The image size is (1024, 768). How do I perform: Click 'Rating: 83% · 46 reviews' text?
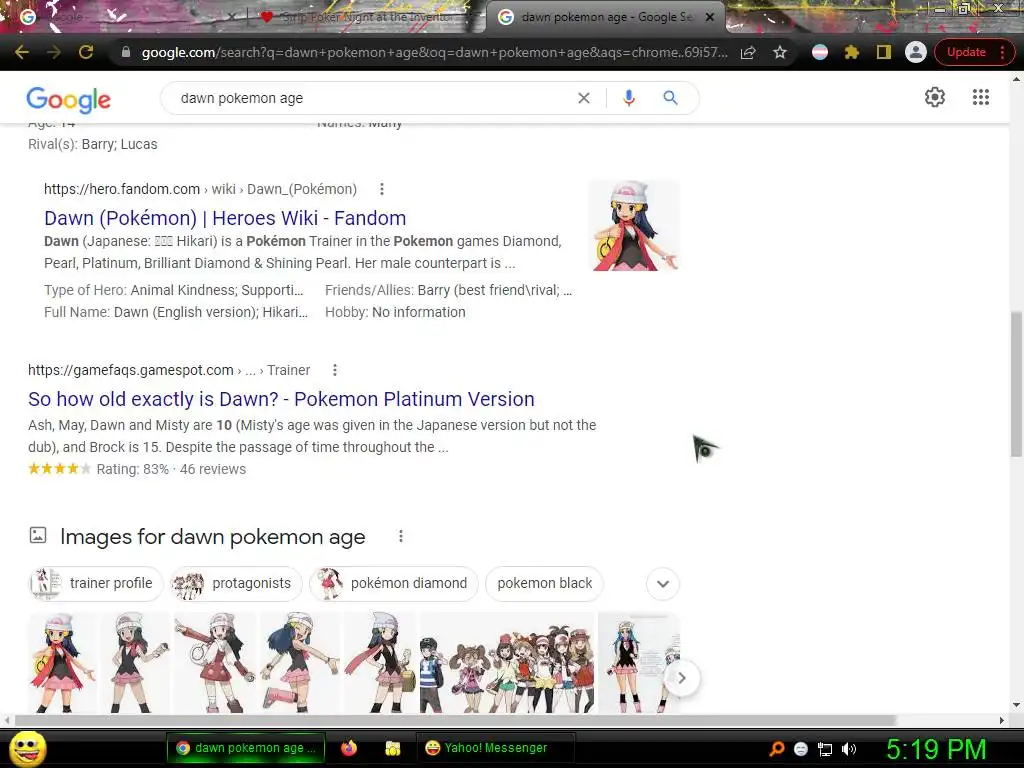[x=171, y=470]
